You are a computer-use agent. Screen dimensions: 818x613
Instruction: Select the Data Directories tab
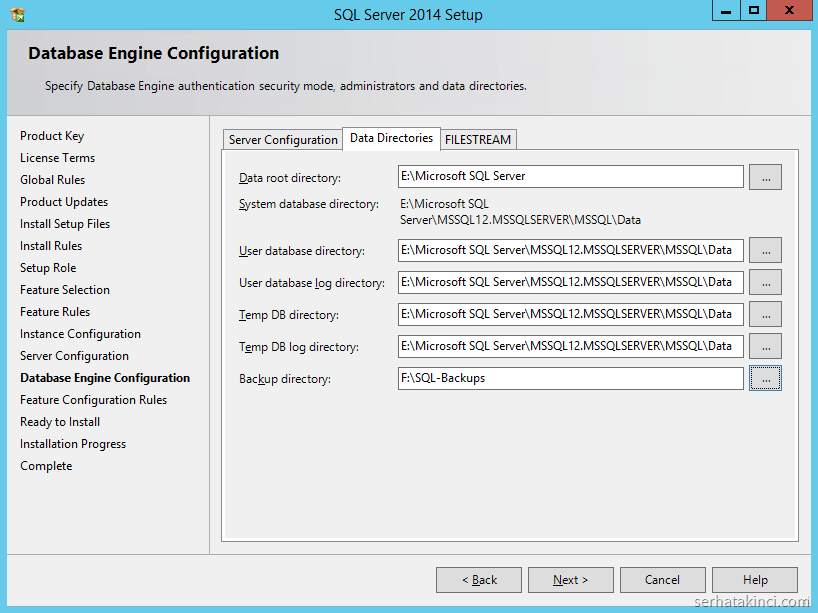pyautogui.click(x=391, y=138)
